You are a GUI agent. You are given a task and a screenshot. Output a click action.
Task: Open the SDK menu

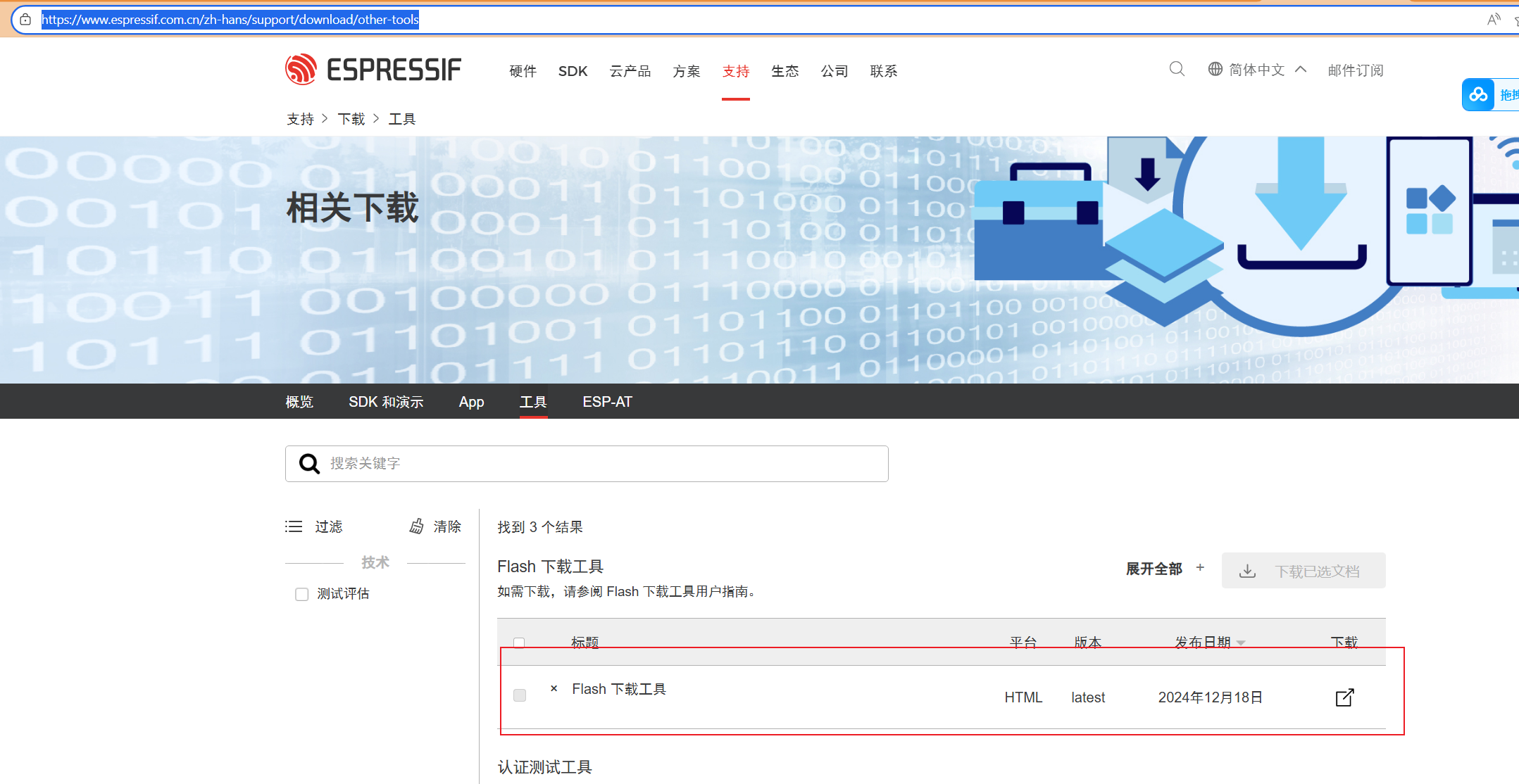point(573,71)
